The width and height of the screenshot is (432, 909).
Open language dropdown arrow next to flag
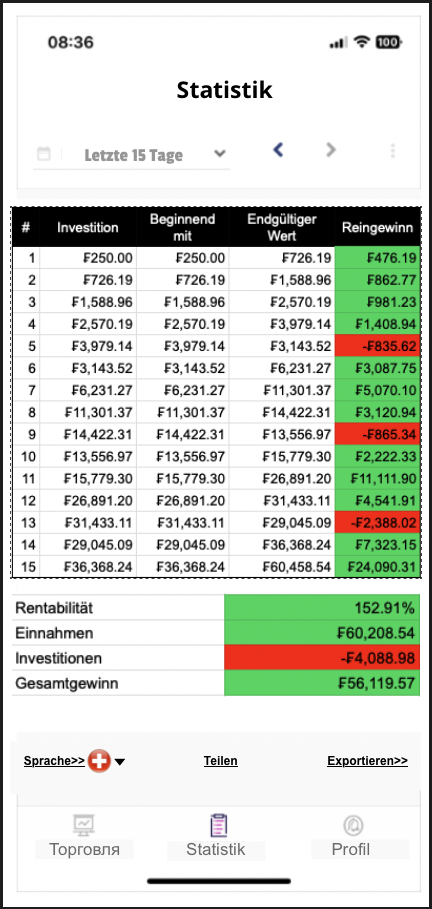(119, 762)
